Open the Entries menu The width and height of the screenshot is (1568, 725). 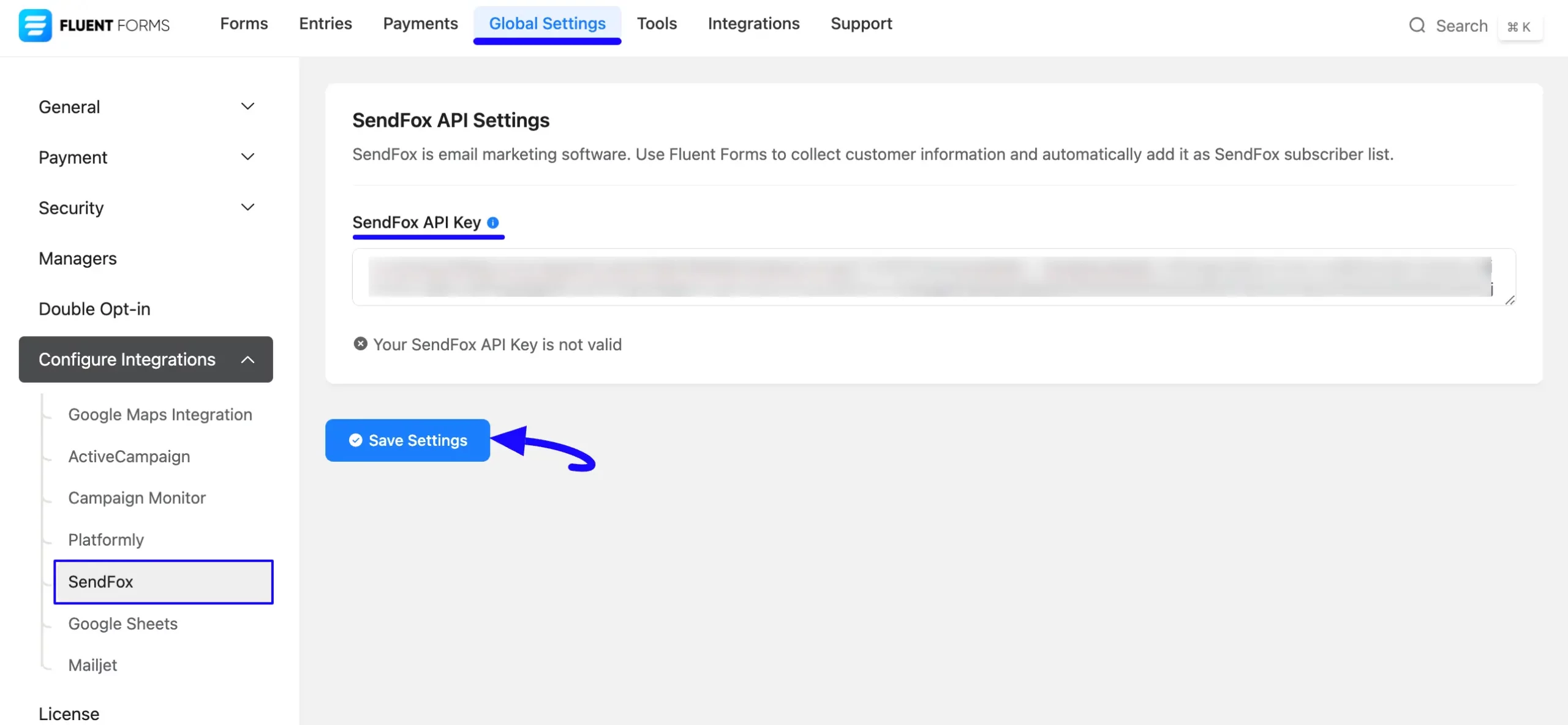pos(325,24)
